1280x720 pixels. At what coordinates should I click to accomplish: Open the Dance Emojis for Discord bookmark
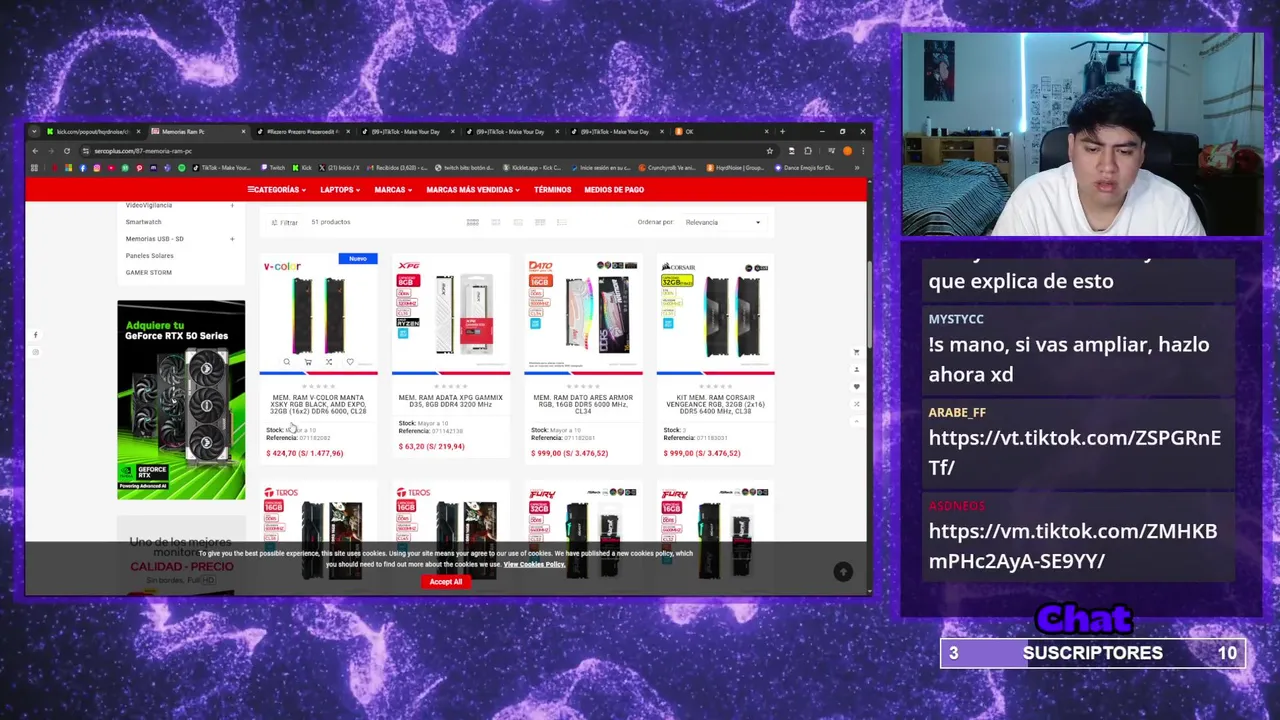point(804,168)
